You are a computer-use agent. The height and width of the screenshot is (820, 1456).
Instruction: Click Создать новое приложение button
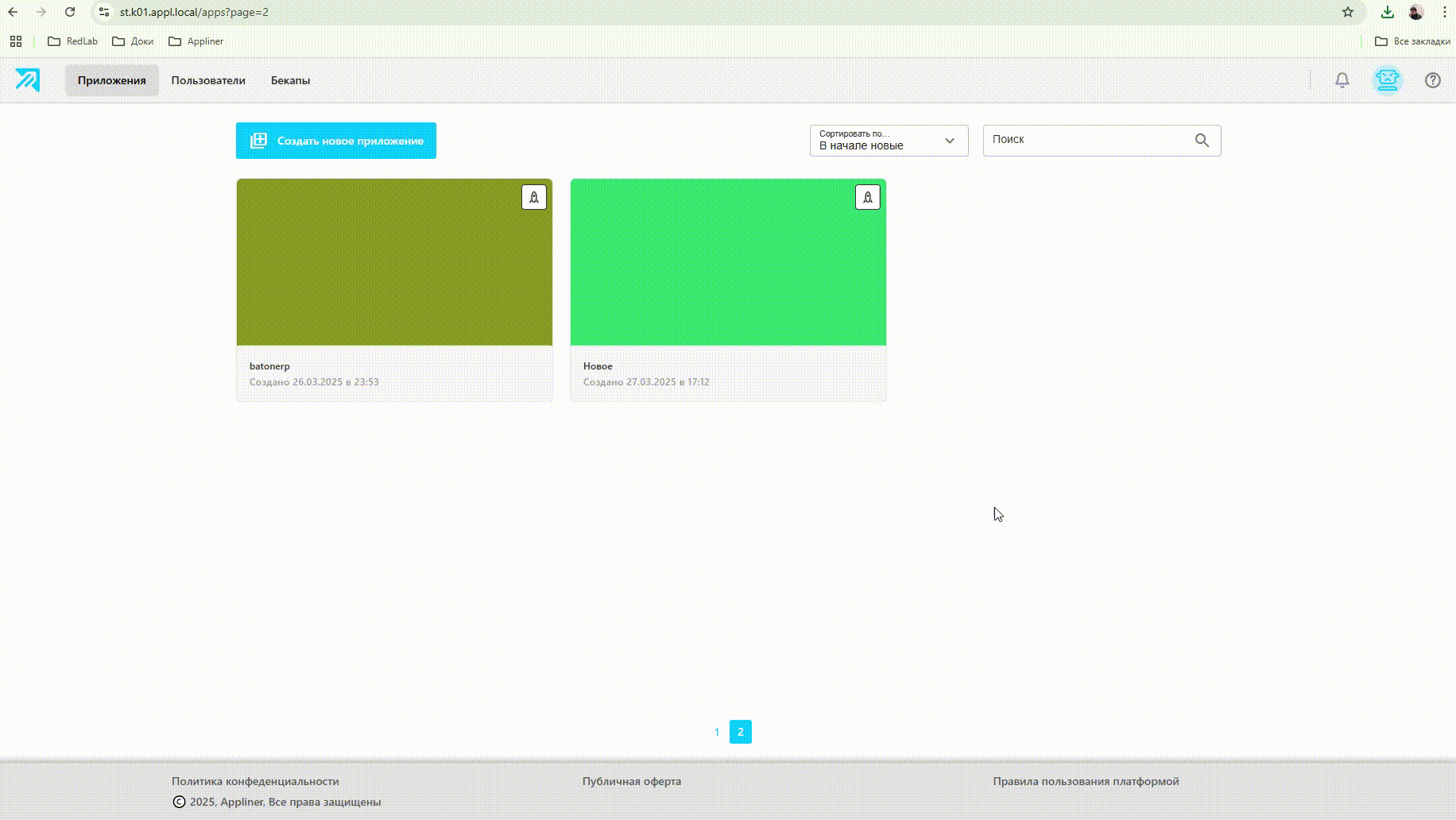(x=335, y=141)
